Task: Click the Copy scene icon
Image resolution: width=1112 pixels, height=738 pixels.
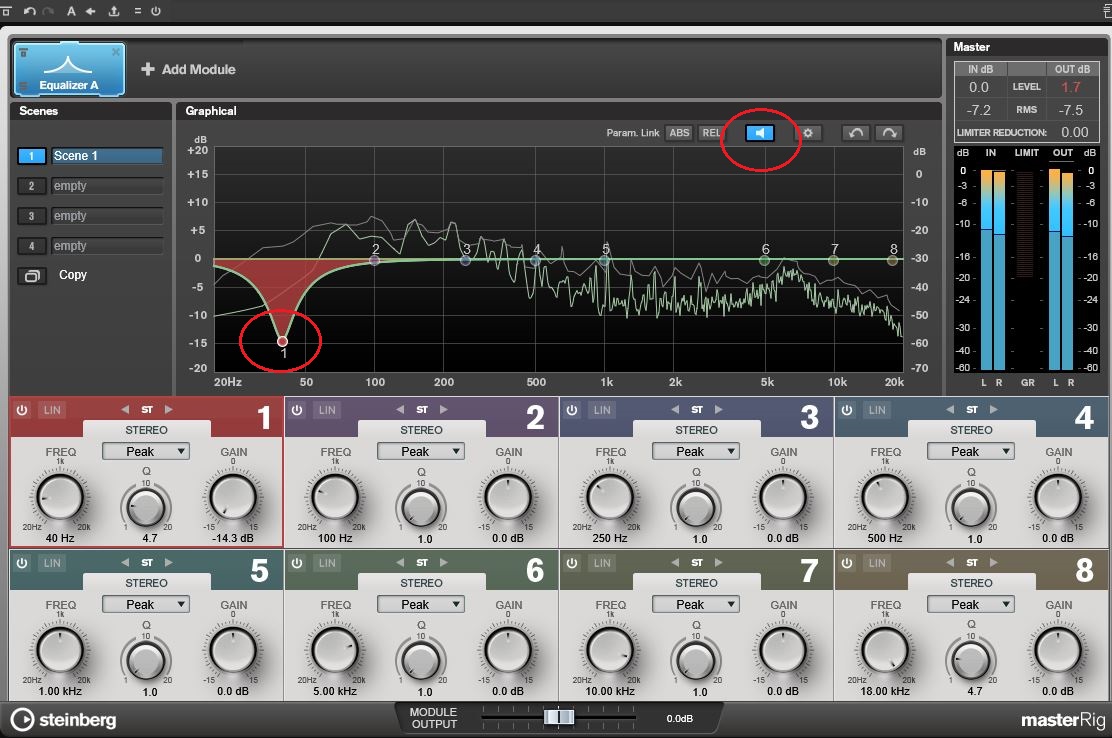Action: [32, 276]
